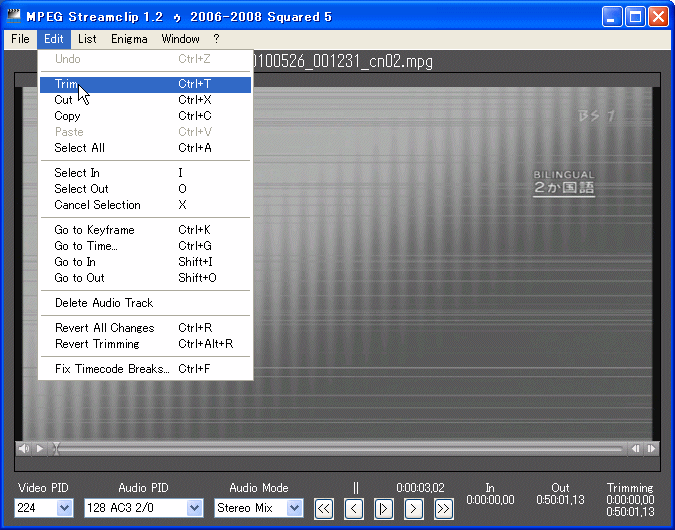Open the Video PID dropdown
Viewport: 675px width, 530px height.
[x=65, y=508]
